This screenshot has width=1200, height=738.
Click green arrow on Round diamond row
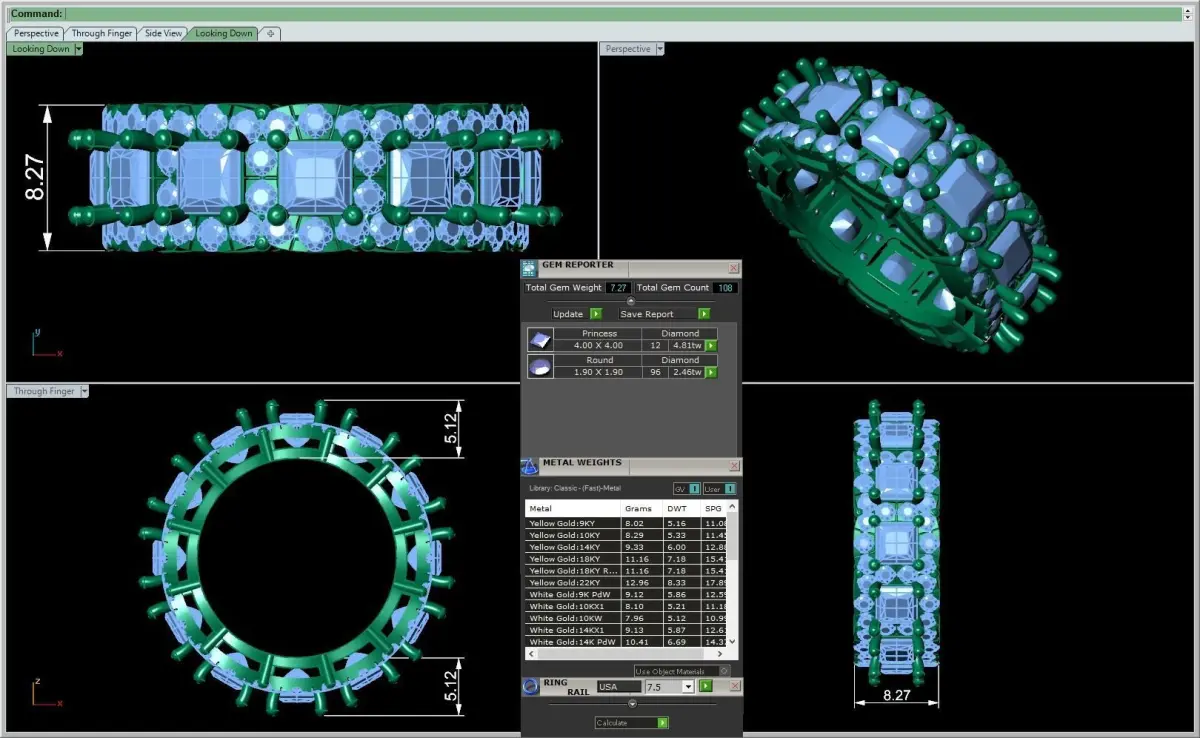point(711,372)
